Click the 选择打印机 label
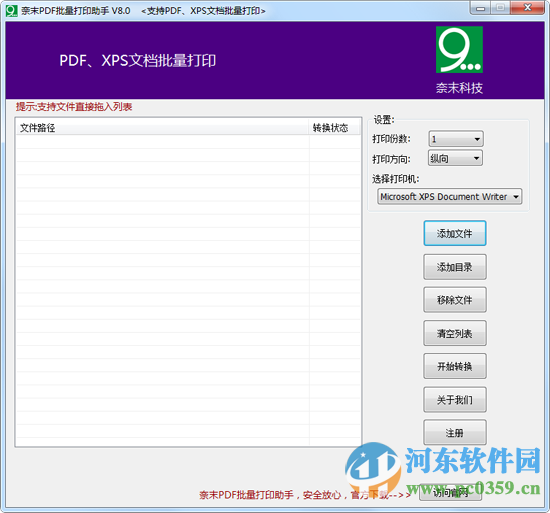 [x=396, y=179]
